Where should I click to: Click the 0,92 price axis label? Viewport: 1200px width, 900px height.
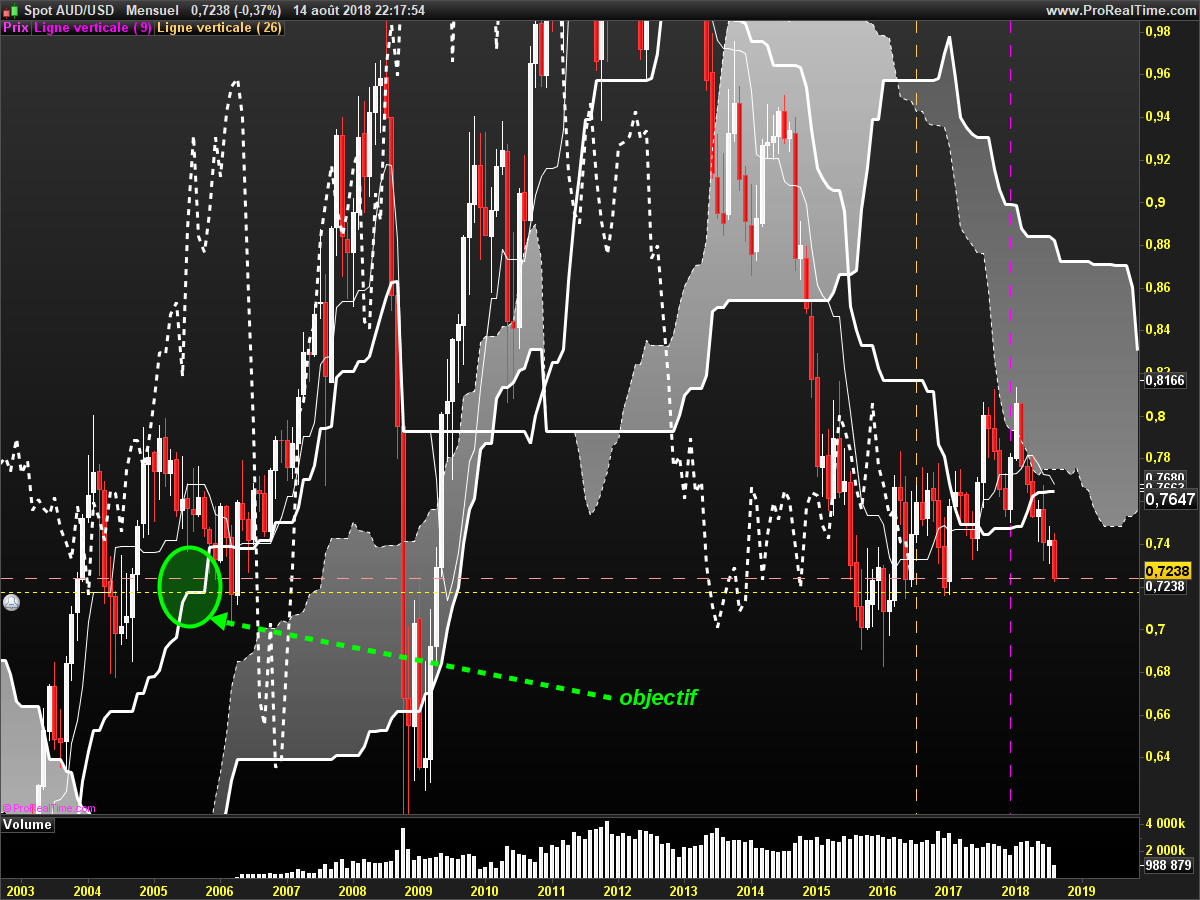coord(1158,159)
